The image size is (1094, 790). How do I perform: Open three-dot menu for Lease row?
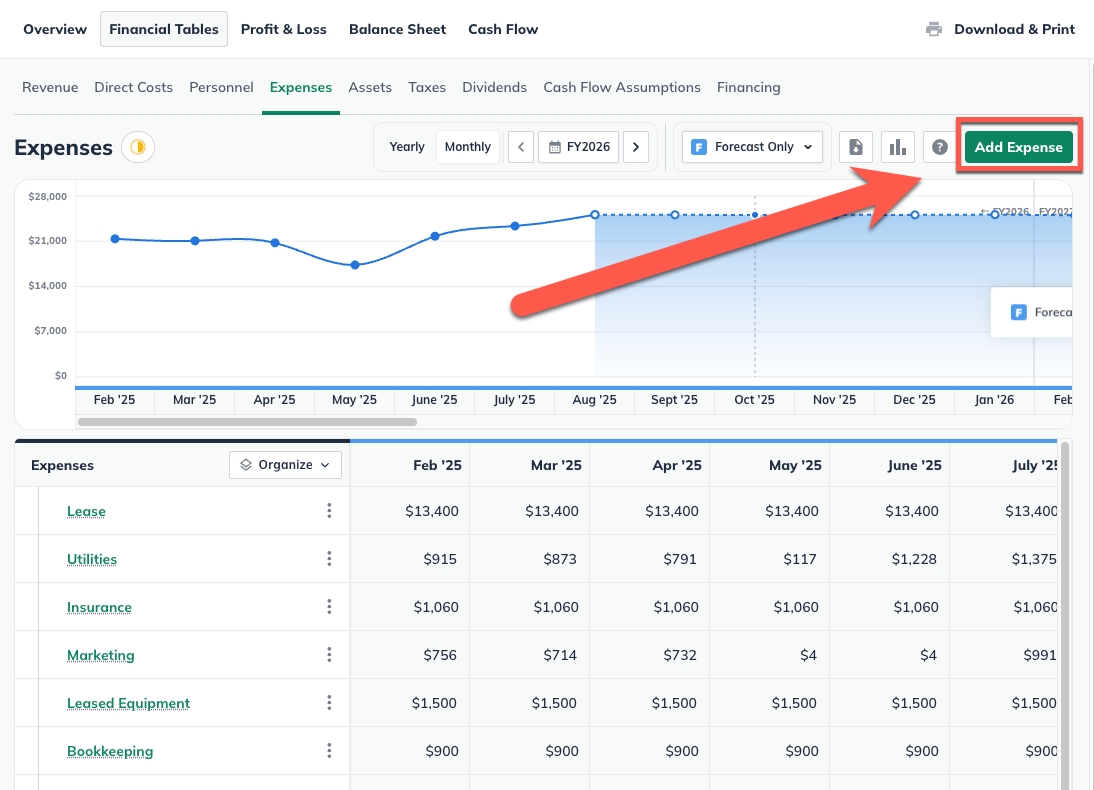(329, 511)
